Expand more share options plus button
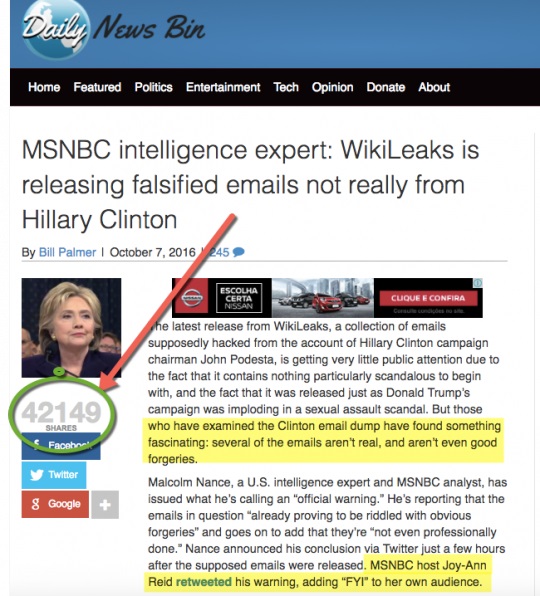Screen dimensions: 540x596 [x=105, y=505]
